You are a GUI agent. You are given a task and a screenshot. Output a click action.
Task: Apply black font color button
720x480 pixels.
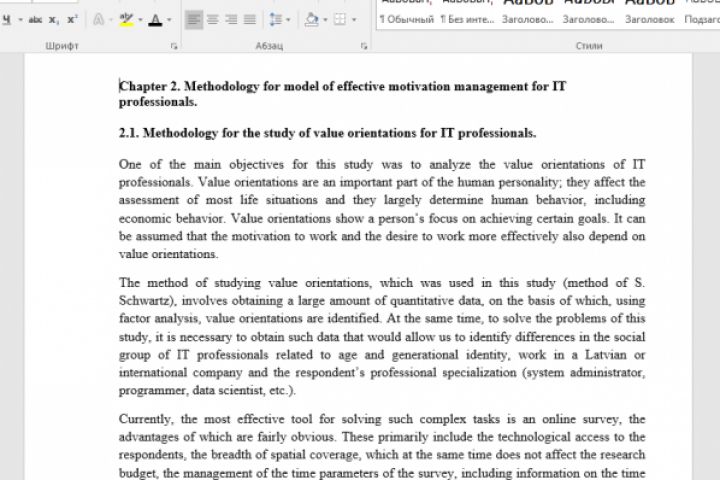pyautogui.click(x=155, y=20)
